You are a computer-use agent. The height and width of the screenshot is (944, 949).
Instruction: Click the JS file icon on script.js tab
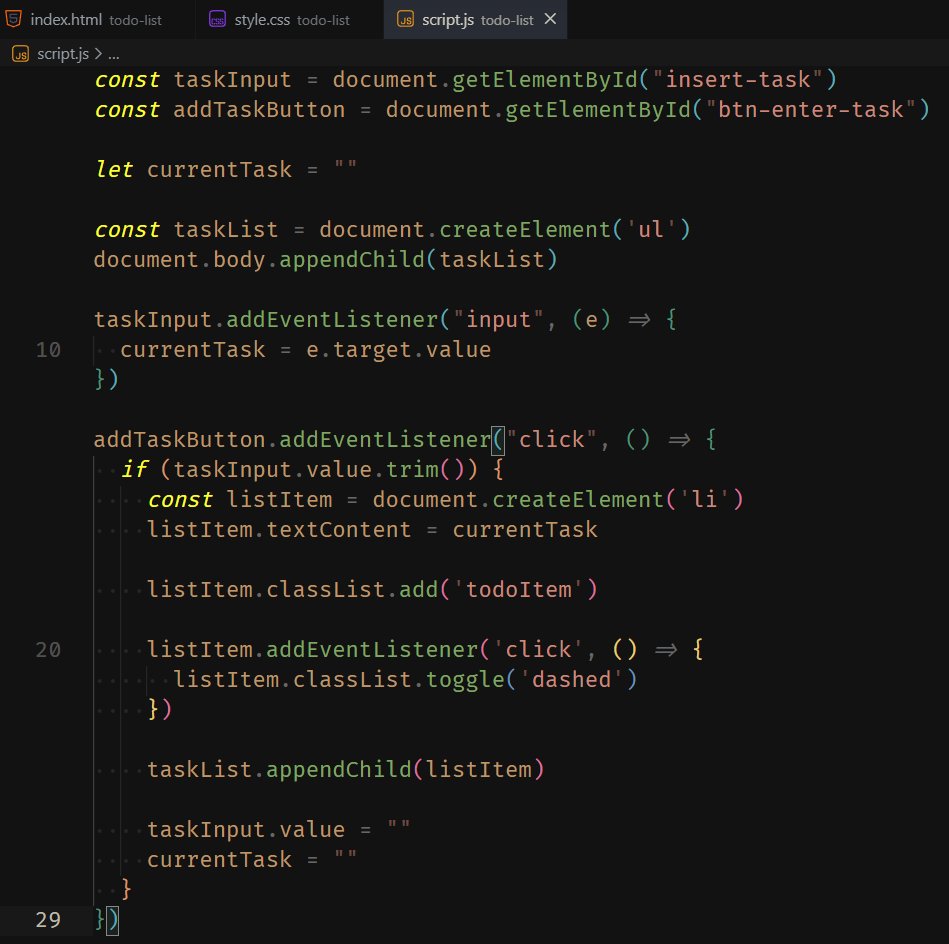tap(406, 20)
